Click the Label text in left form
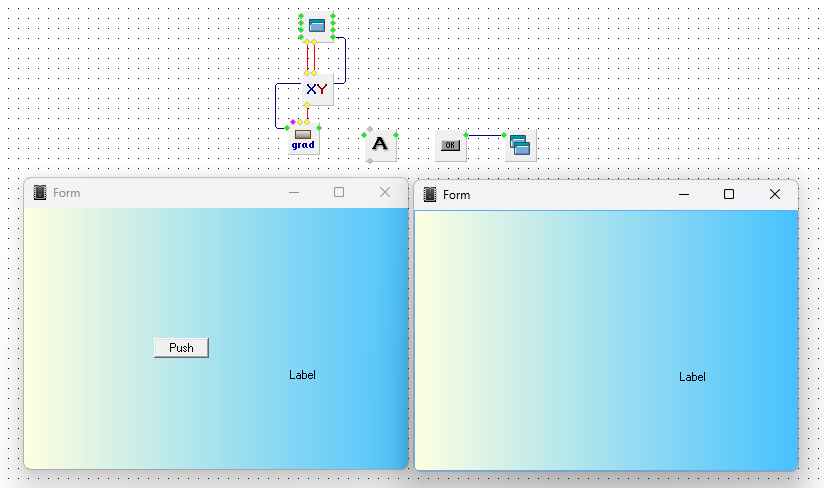 tap(302, 375)
